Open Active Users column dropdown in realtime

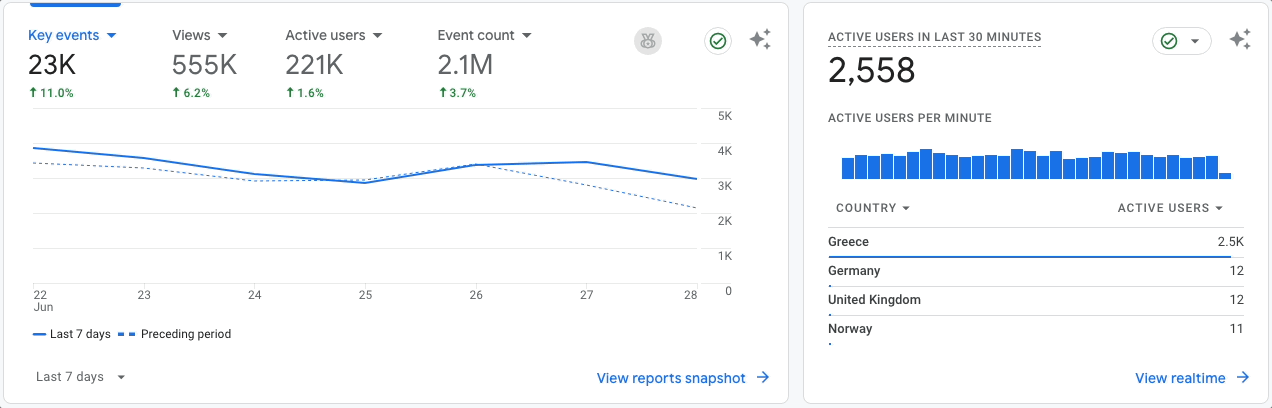pos(1170,208)
